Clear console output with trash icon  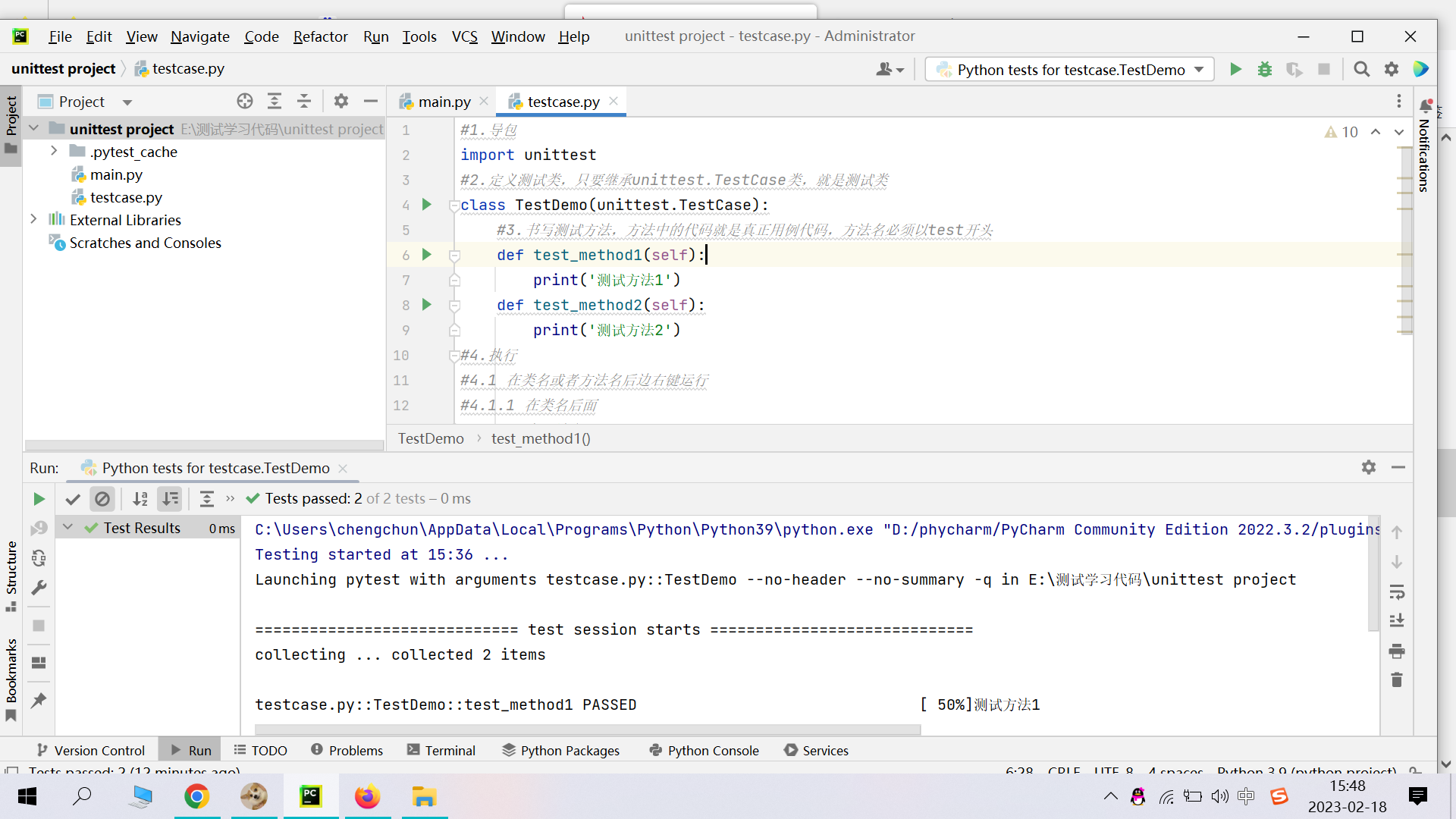point(1397,680)
